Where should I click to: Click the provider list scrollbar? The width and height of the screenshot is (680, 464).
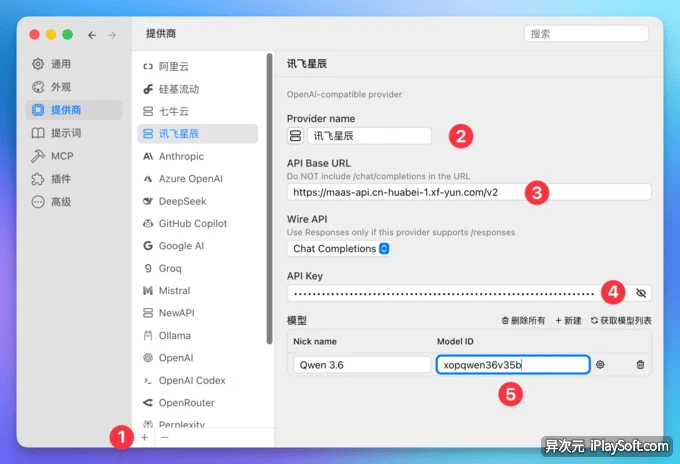(x=269, y=199)
